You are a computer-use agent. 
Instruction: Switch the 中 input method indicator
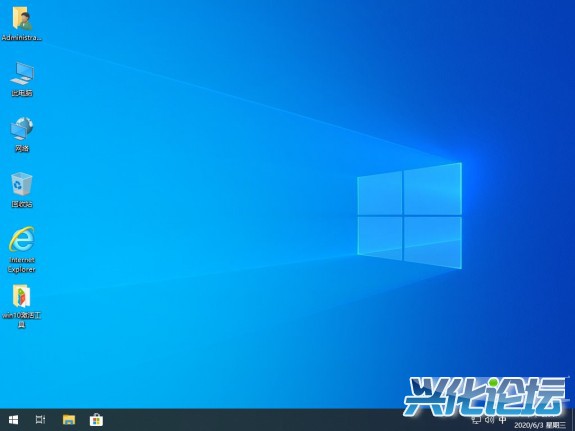pyautogui.click(x=502, y=419)
